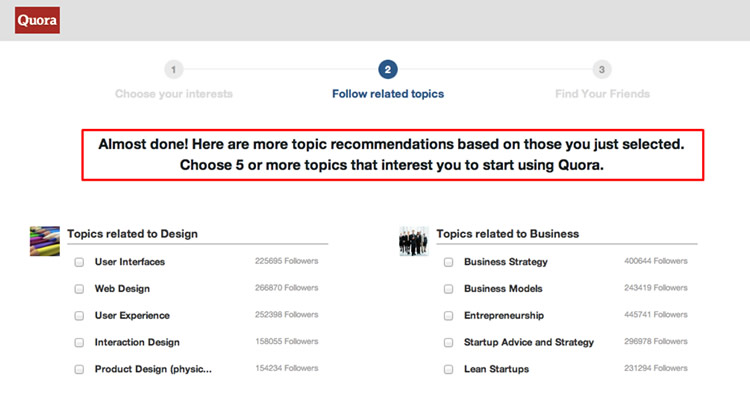The image size is (750, 406).
Task: Check the Web Design topic checkbox
Action: 79,289
